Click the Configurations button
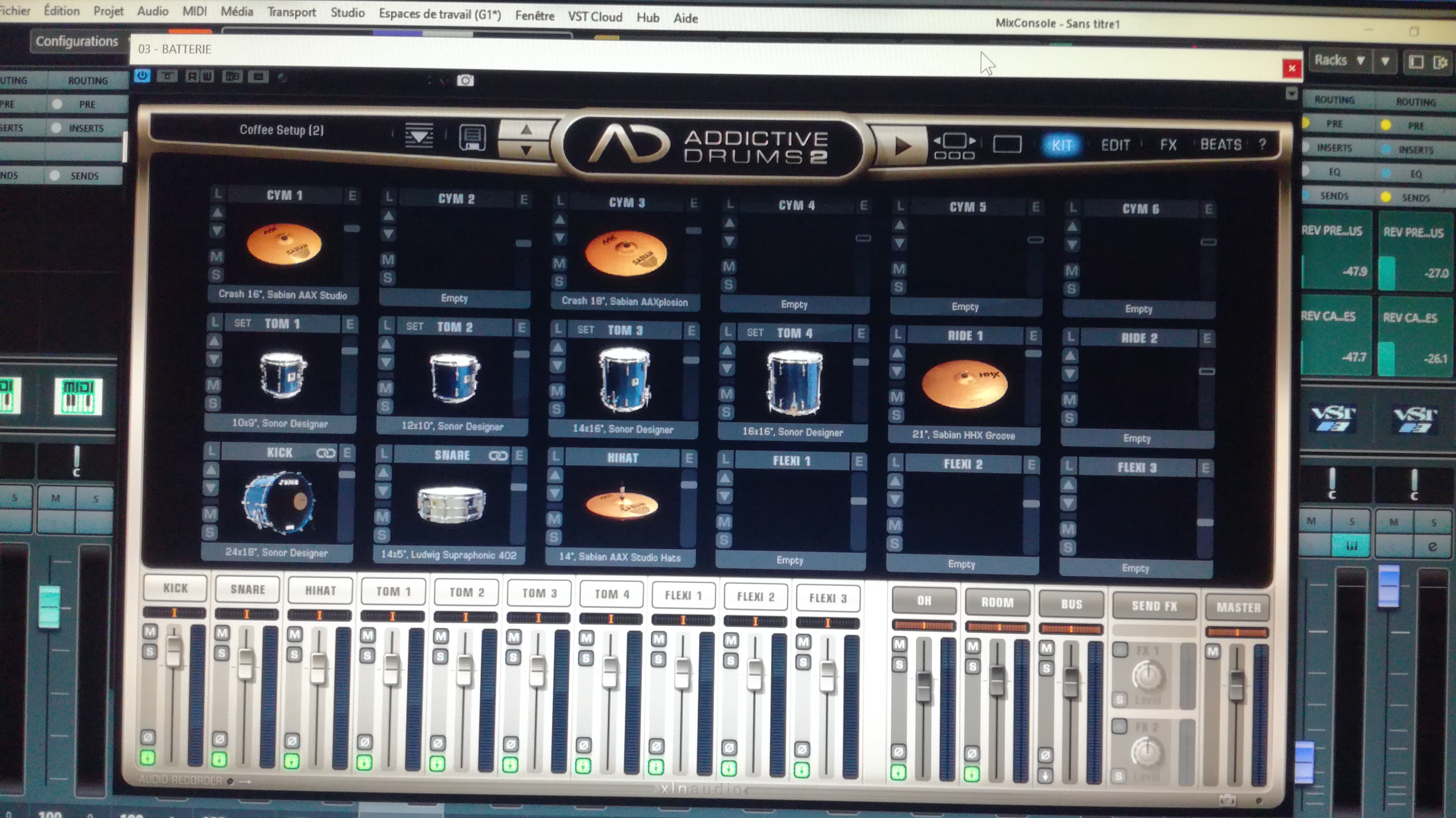The width and height of the screenshot is (1456, 818). 77,41
